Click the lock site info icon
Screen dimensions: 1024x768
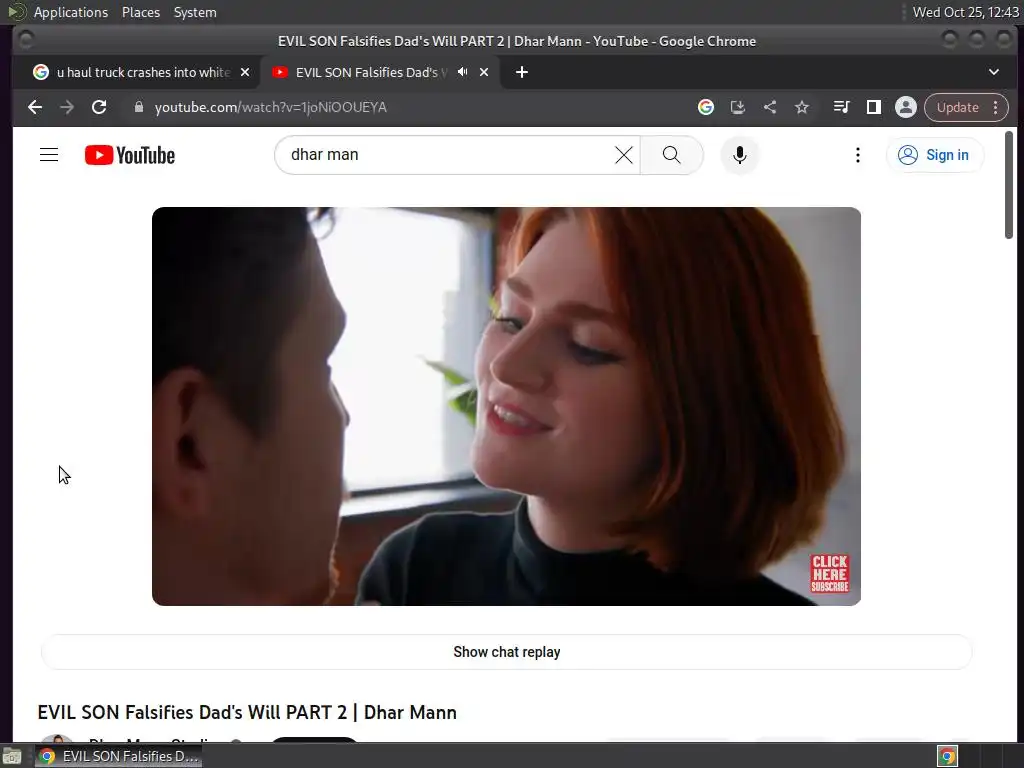[138, 107]
